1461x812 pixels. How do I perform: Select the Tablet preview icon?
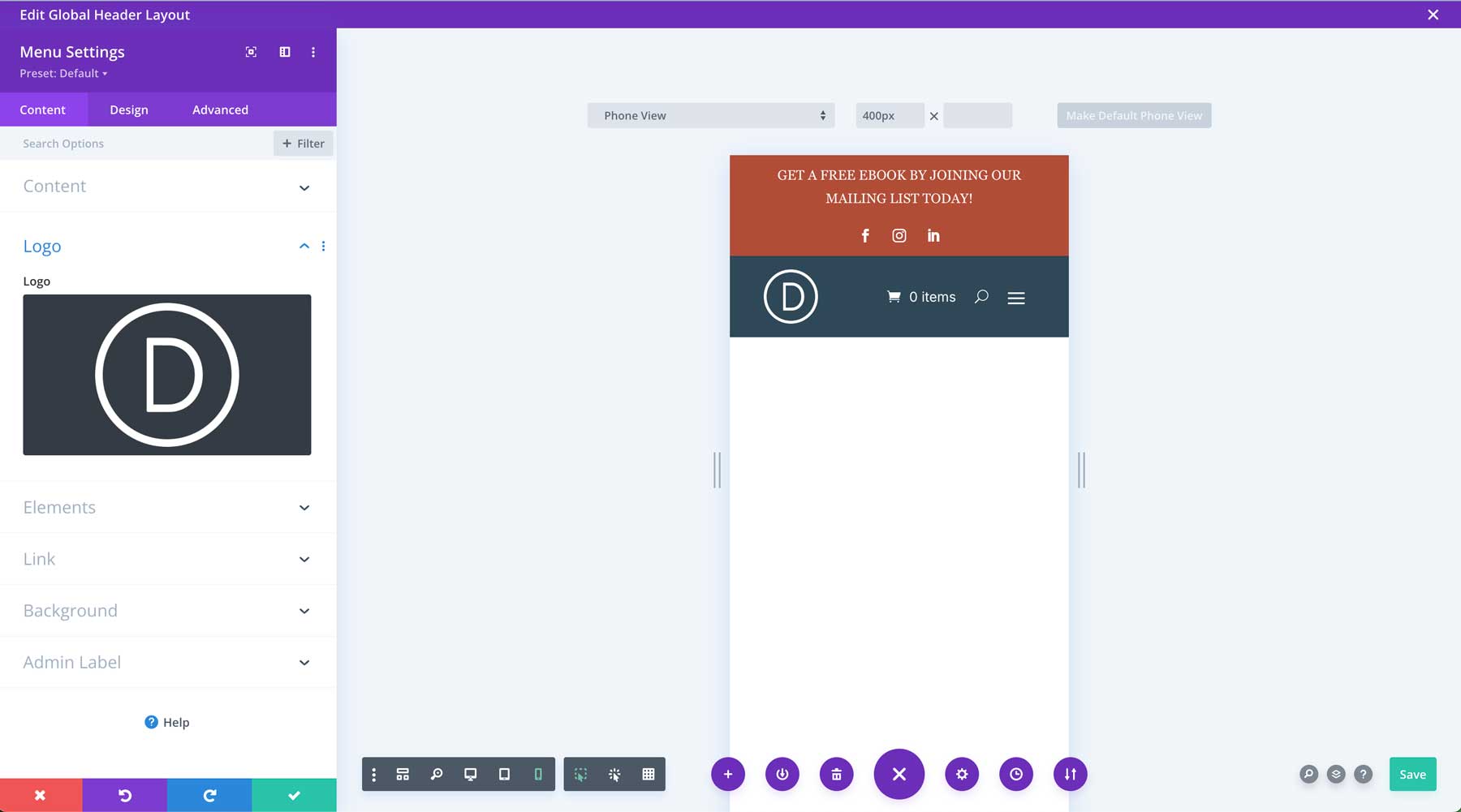click(x=504, y=774)
